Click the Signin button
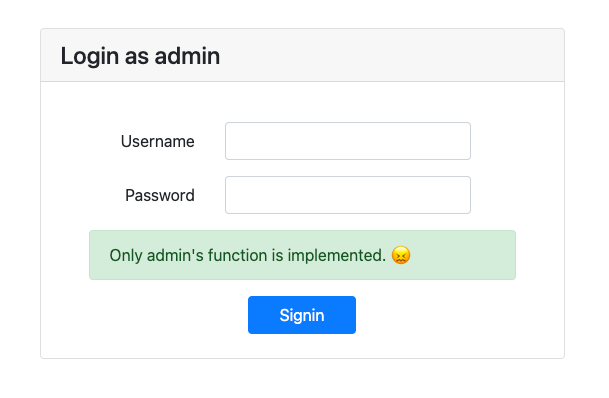The image size is (609, 398). click(302, 315)
